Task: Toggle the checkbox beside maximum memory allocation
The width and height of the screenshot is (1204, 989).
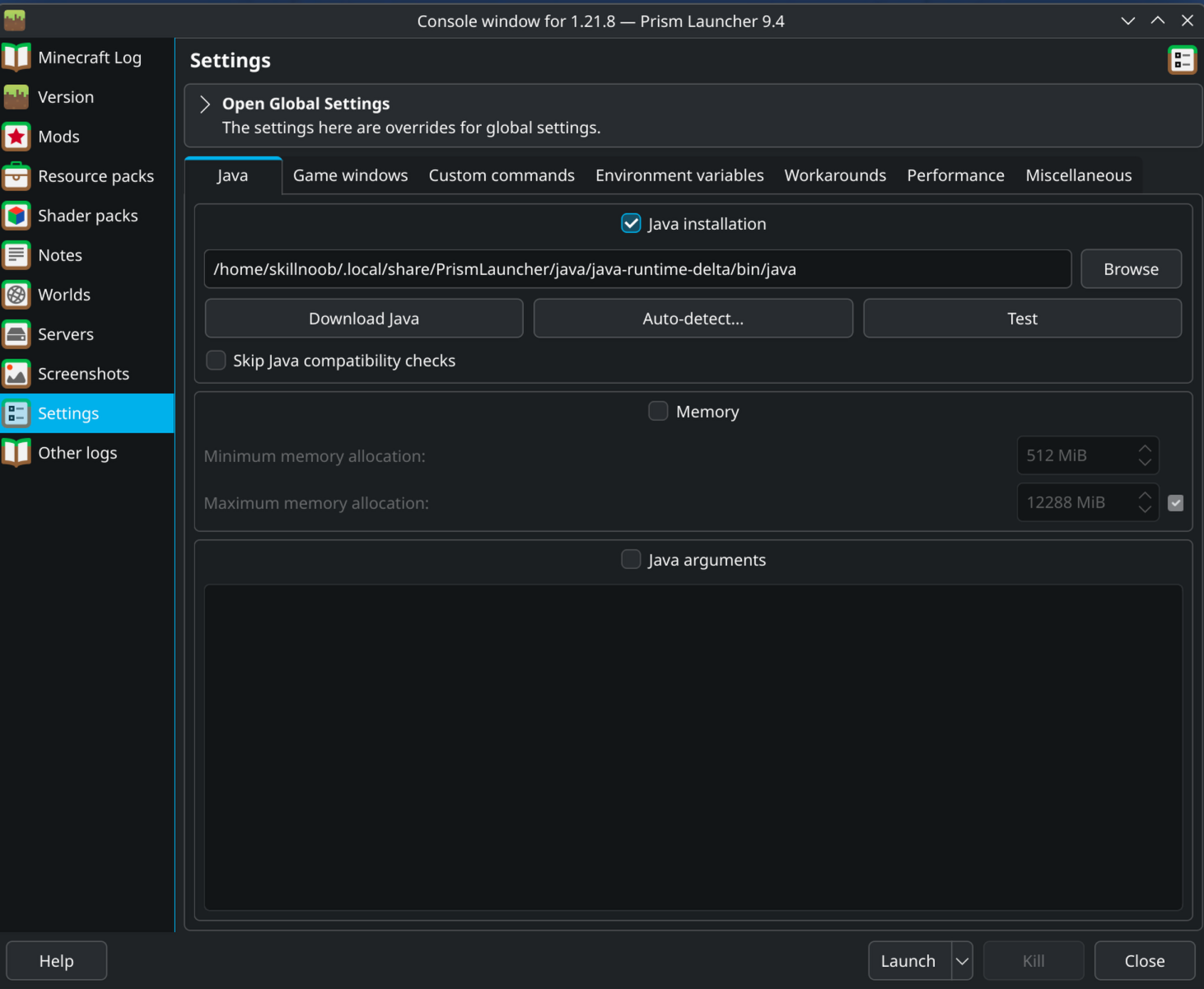Action: click(1176, 503)
